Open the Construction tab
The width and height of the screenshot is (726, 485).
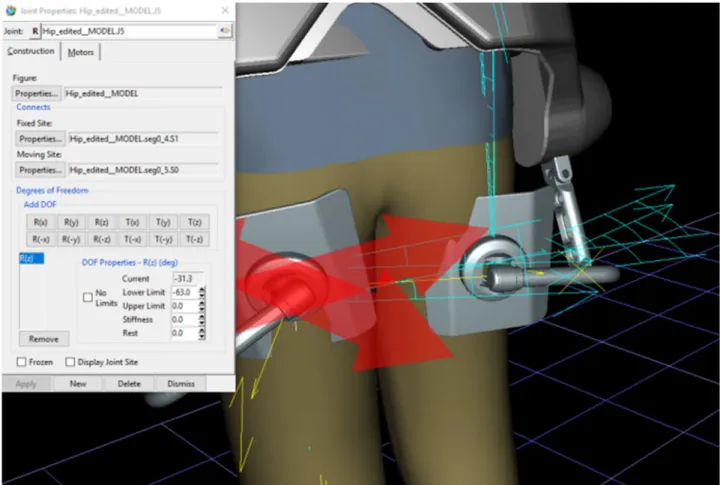click(31, 51)
